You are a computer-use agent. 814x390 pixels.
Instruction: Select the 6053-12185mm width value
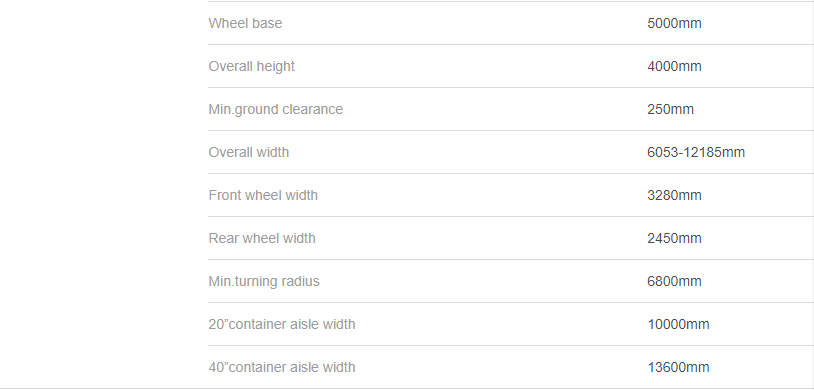696,153
